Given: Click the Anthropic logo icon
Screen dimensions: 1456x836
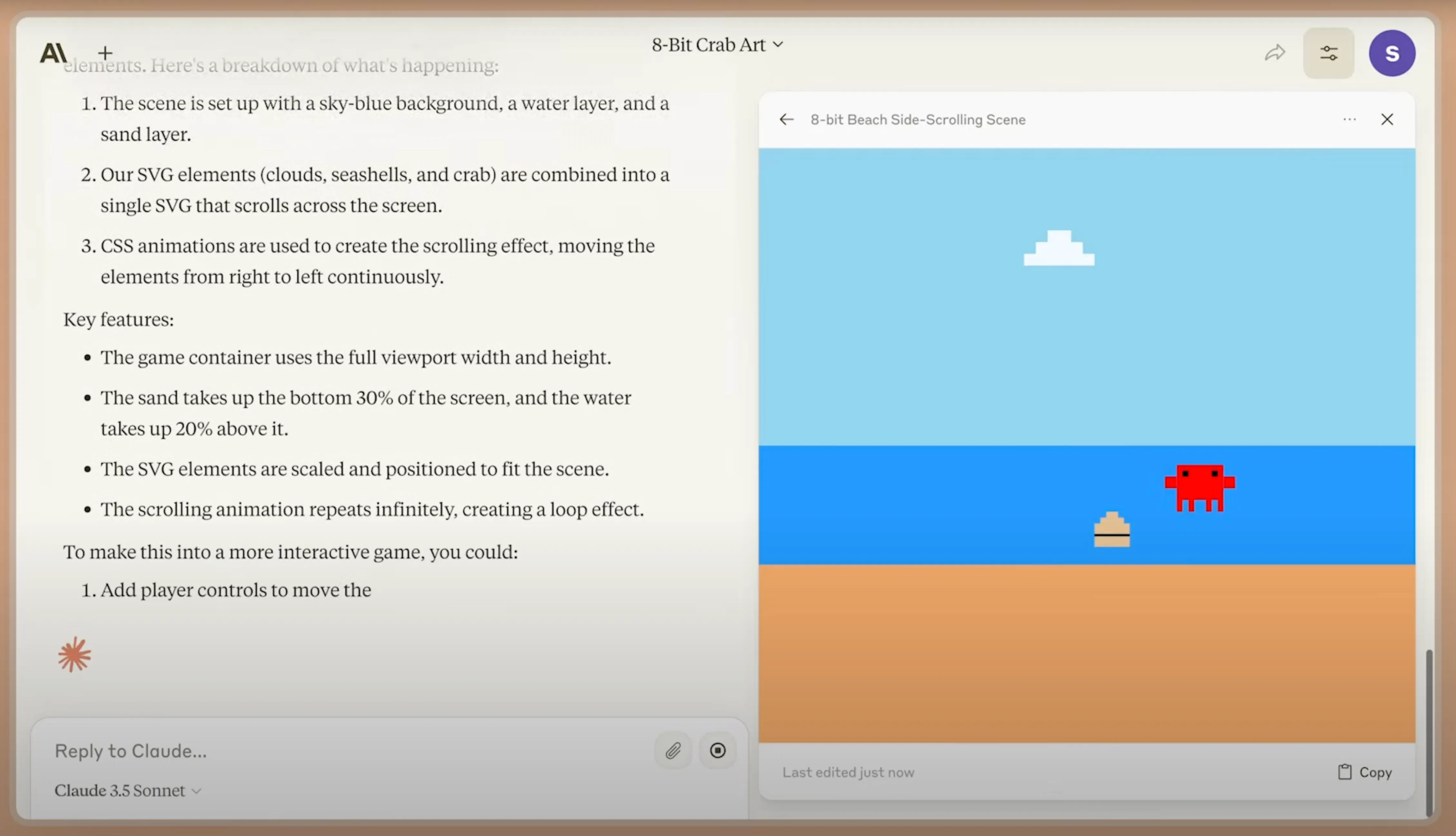Looking at the screenshot, I should pos(54,53).
